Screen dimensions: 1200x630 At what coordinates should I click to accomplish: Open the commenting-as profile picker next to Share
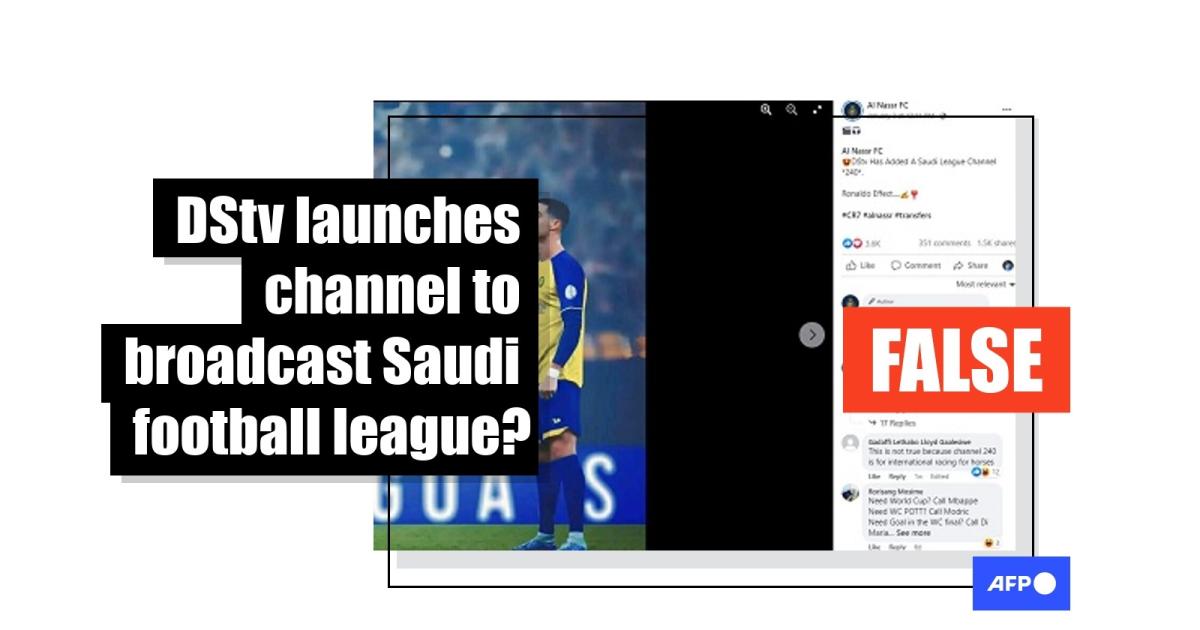(x=1007, y=266)
